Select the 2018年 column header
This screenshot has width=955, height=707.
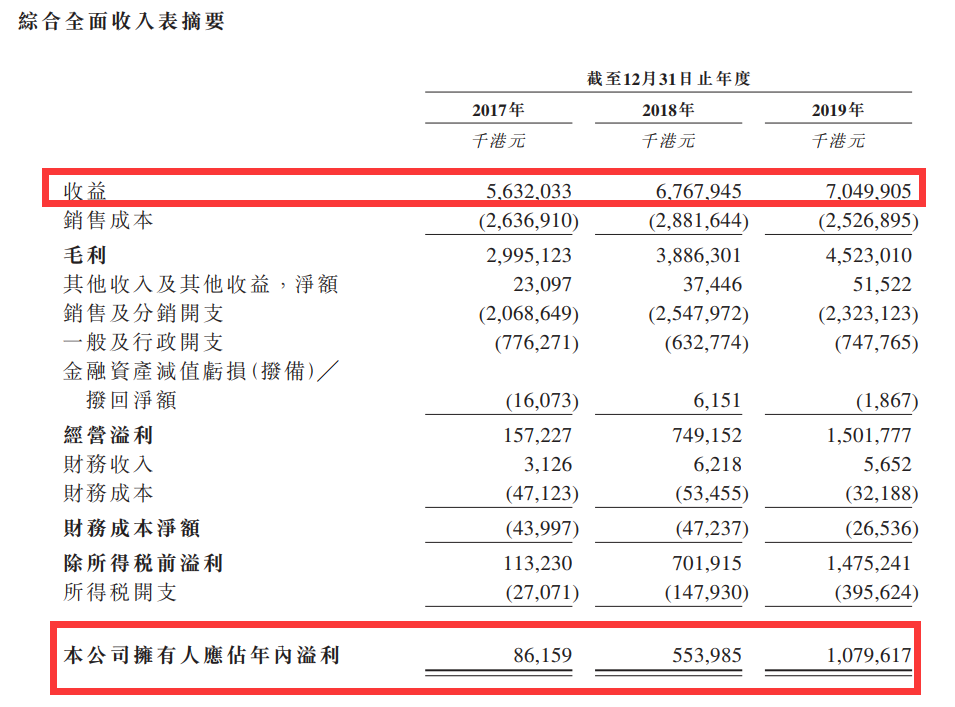coord(668,110)
